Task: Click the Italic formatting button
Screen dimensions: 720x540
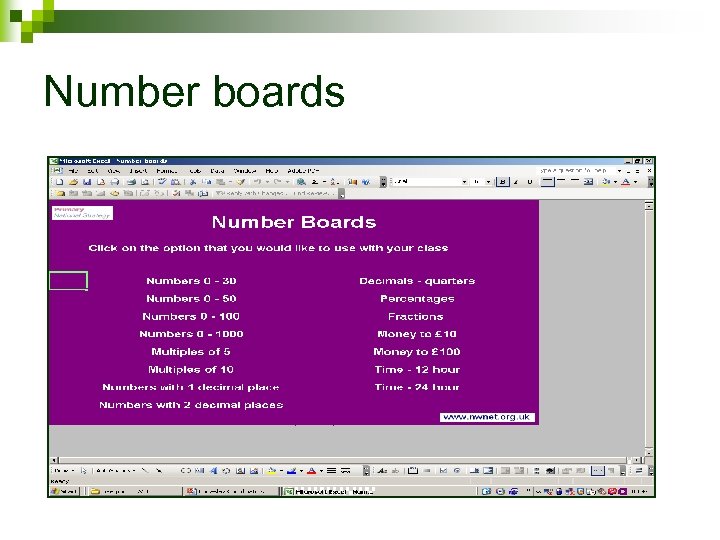Action: pos(516,182)
